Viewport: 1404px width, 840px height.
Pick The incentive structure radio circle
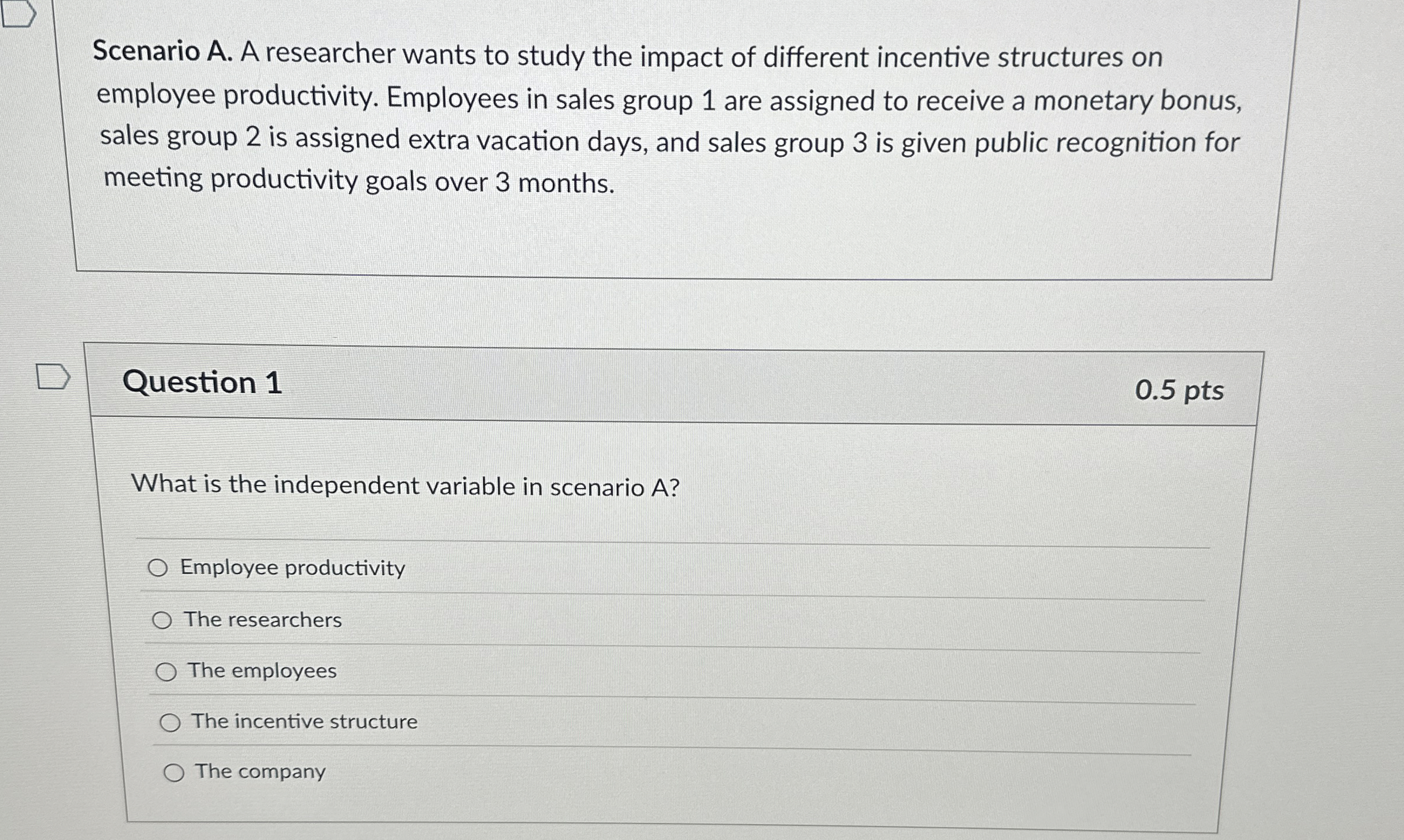coord(170,723)
